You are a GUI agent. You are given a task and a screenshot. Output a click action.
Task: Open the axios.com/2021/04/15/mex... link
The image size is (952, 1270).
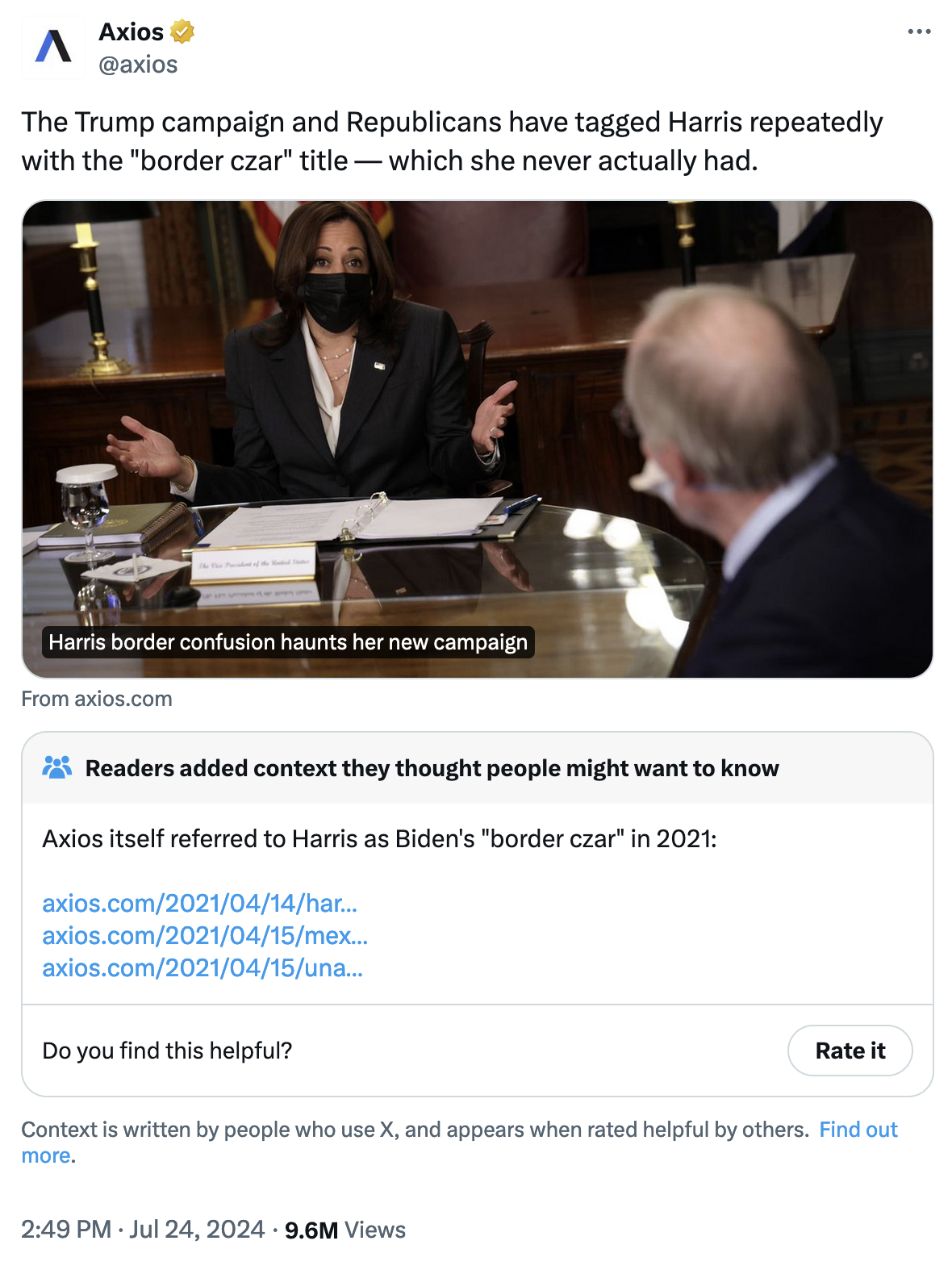205,935
